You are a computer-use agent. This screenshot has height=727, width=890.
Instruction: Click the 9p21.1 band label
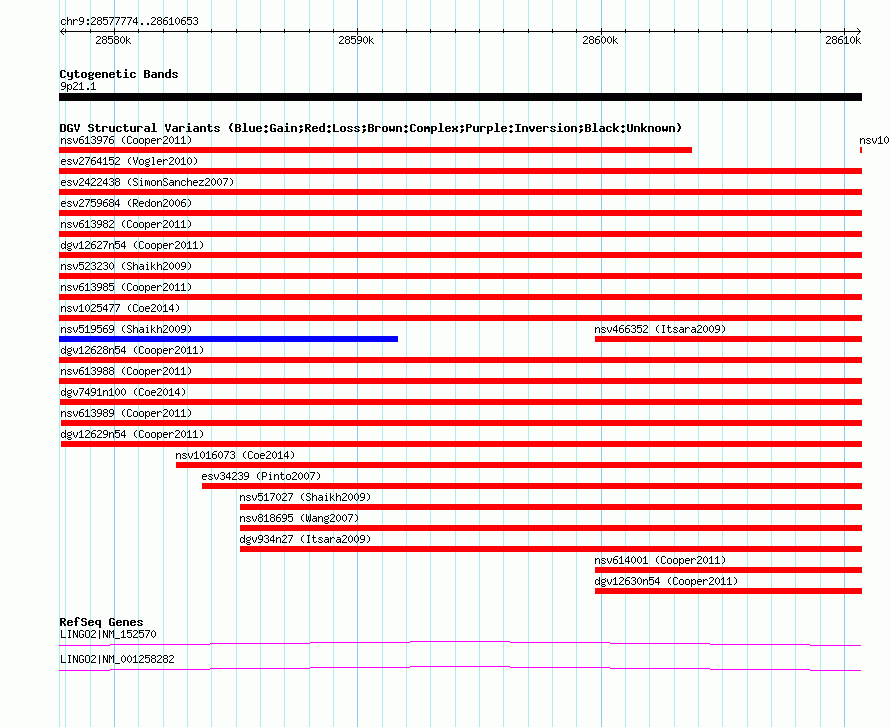[x=78, y=86]
